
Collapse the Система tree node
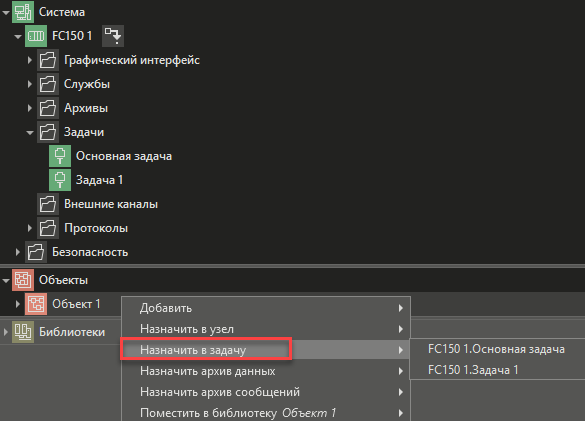[6, 13]
